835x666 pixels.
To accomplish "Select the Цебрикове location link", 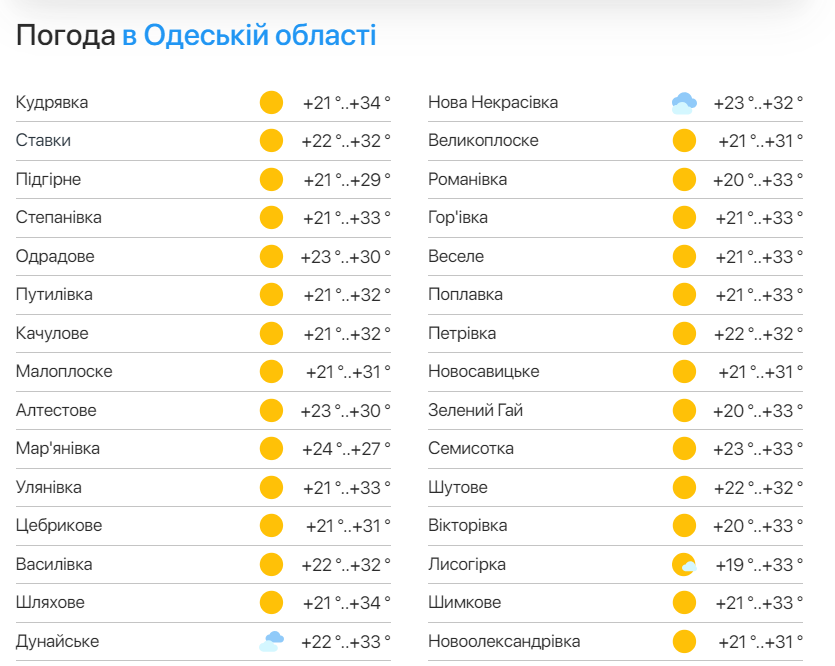I will [58, 526].
